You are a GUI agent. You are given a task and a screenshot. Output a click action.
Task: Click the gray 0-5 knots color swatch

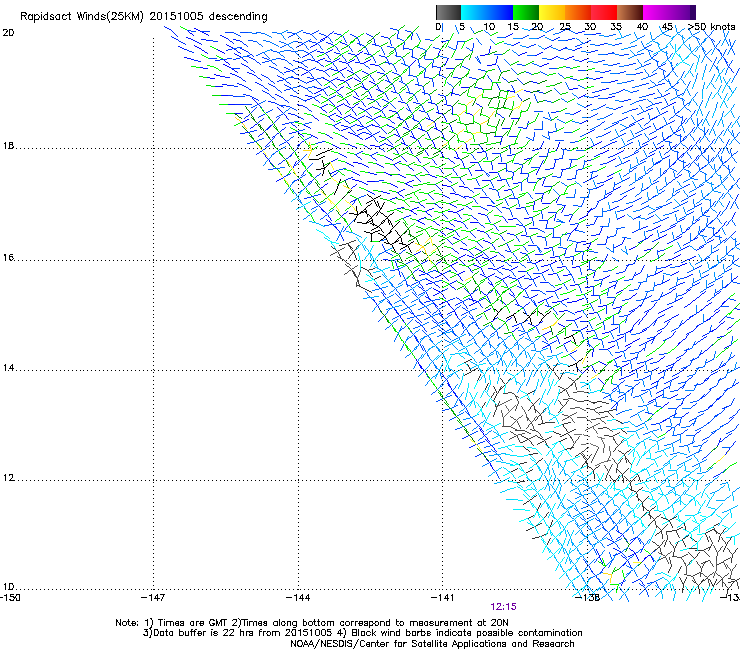pyautogui.click(x=448, y=12)
